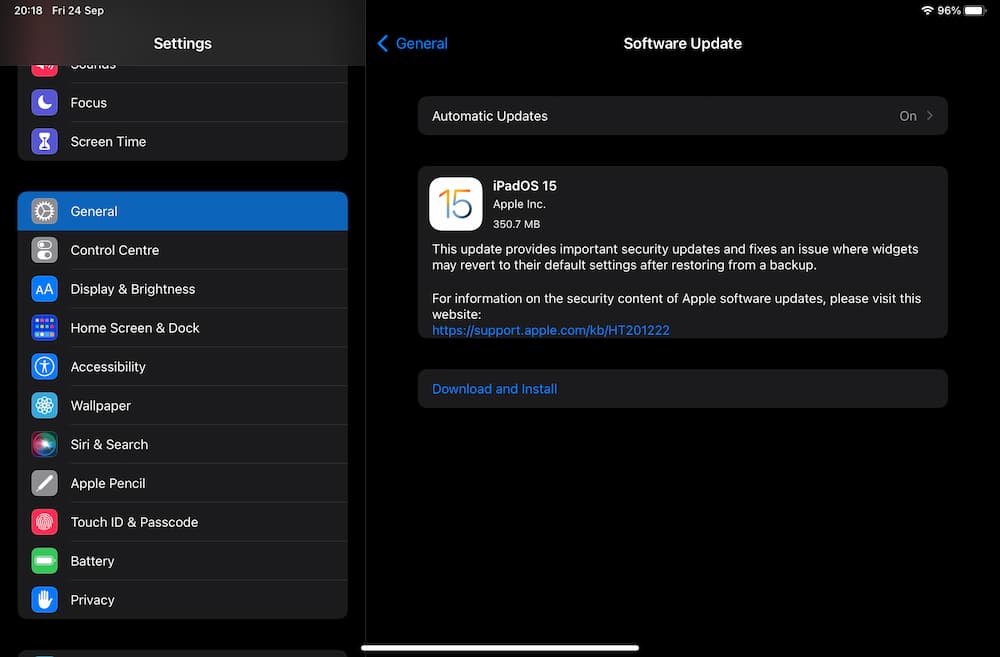Image resolution: width=1000 pixels, height=657 pixels.
Task: Open the Wallpaper flower icon
Action: click(45, 406)
